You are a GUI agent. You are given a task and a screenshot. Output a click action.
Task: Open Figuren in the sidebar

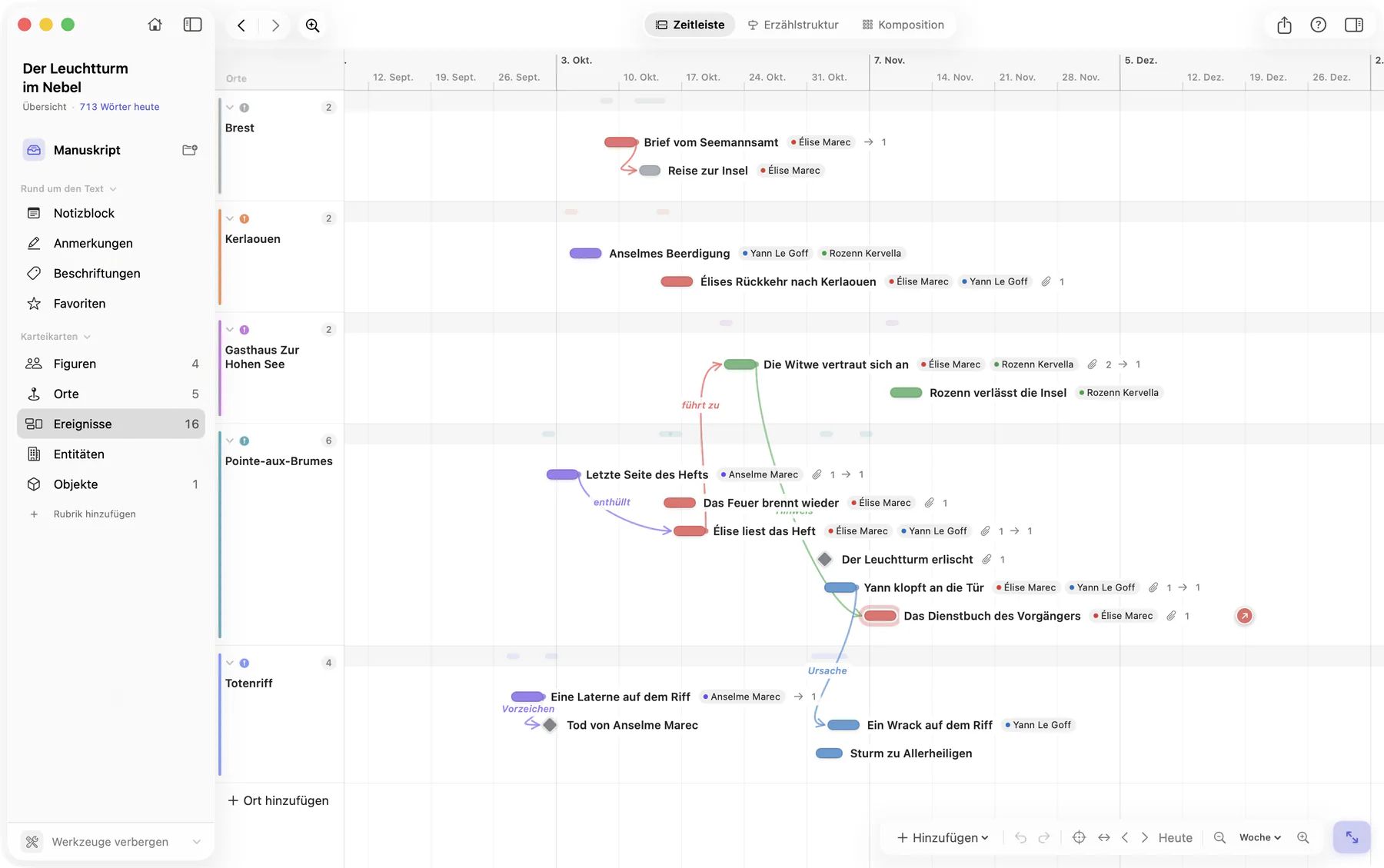(111, 364)
